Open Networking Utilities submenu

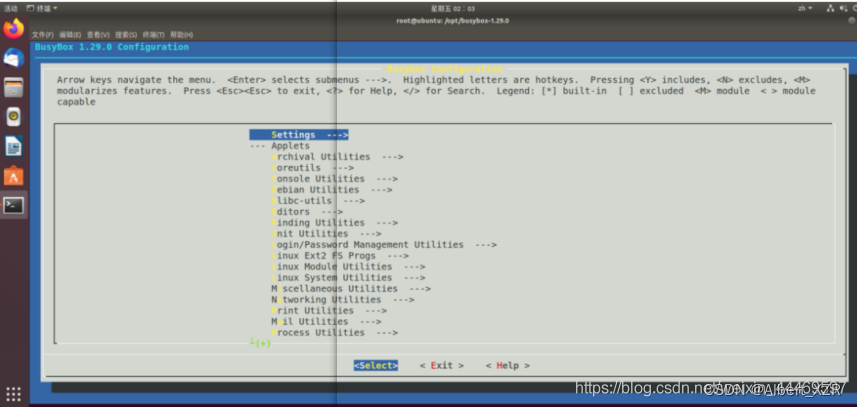click(343, 299)
